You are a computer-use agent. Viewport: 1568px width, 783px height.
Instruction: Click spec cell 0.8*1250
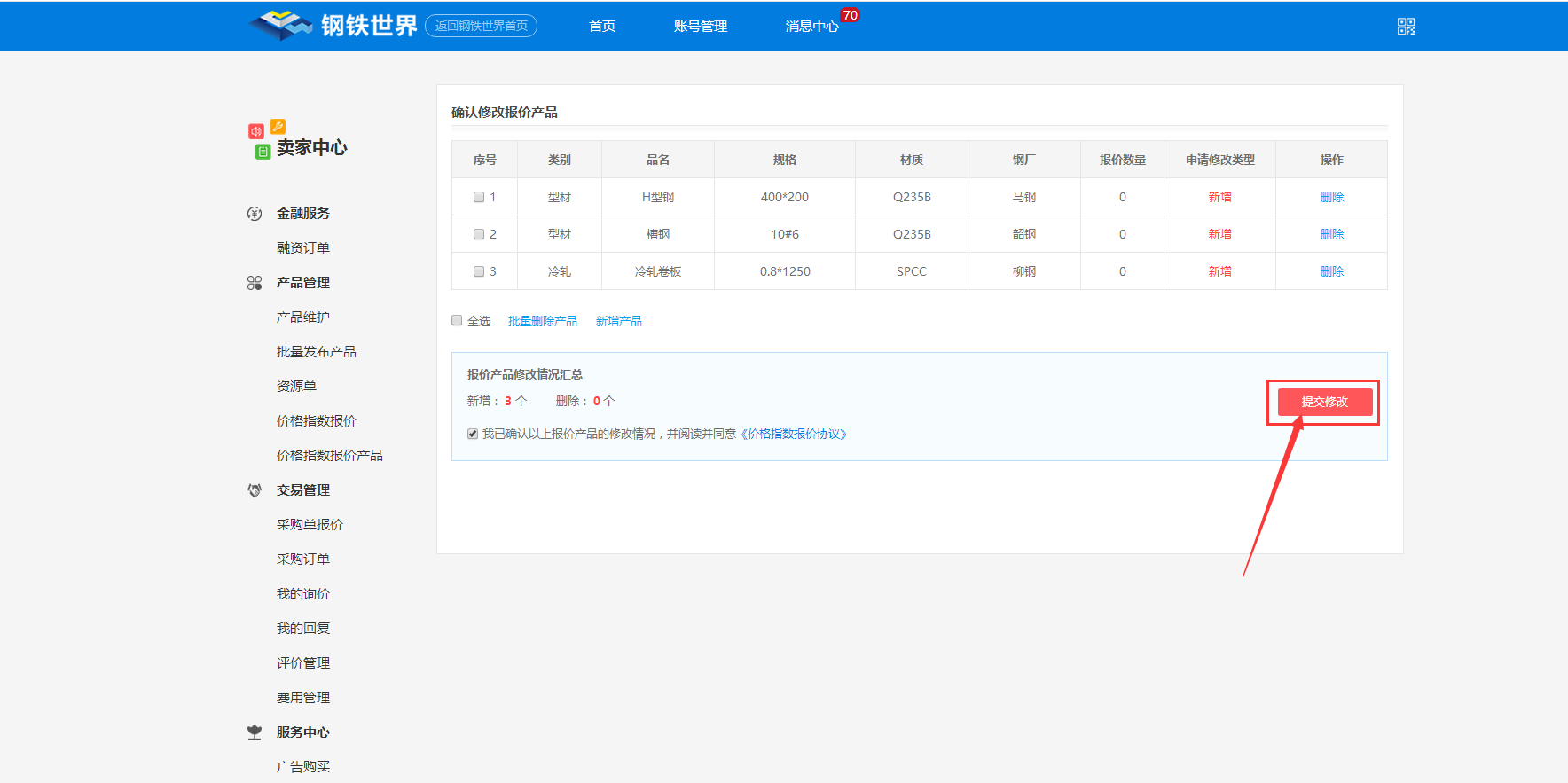(785, 271)
